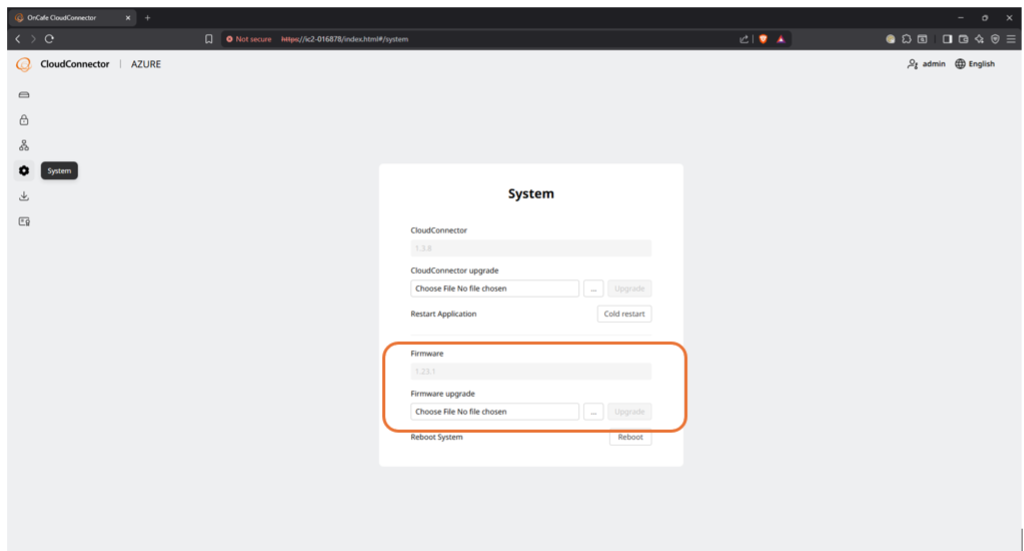Image resolution: width=1024 pixels, height=551 pixels.
Task: Click the Reboot System label
Action: coord(436,437)
